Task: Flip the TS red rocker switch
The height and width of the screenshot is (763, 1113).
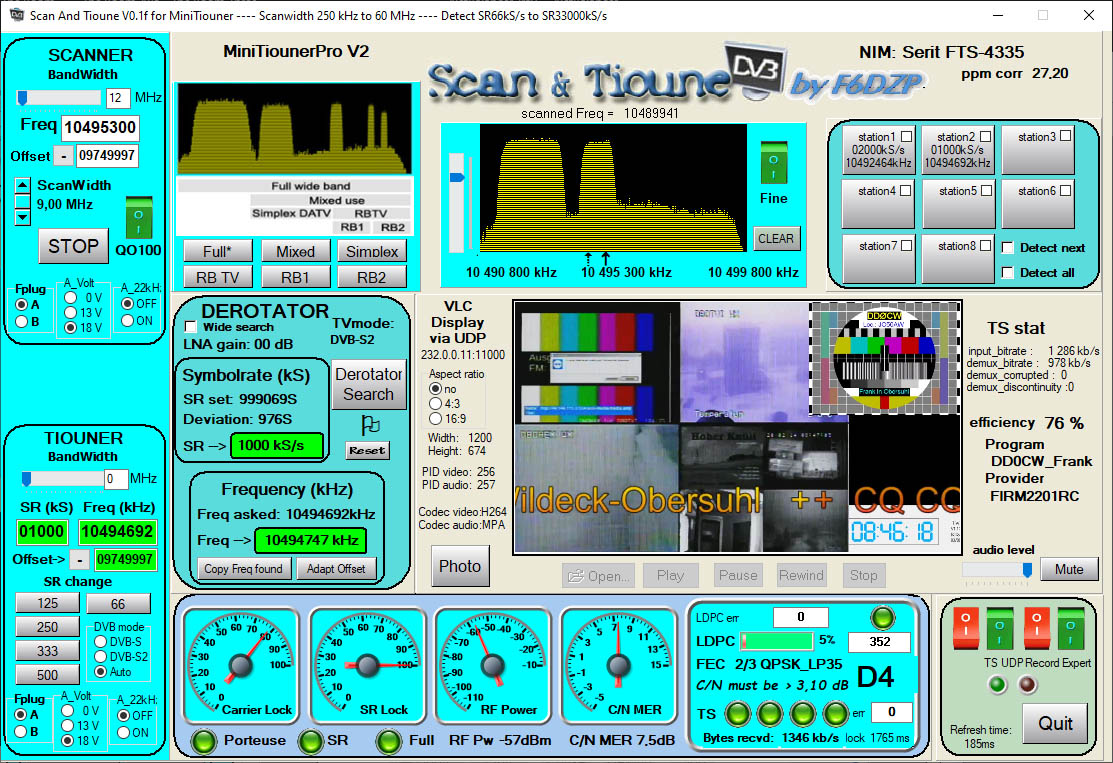Action: pos(965,629)
